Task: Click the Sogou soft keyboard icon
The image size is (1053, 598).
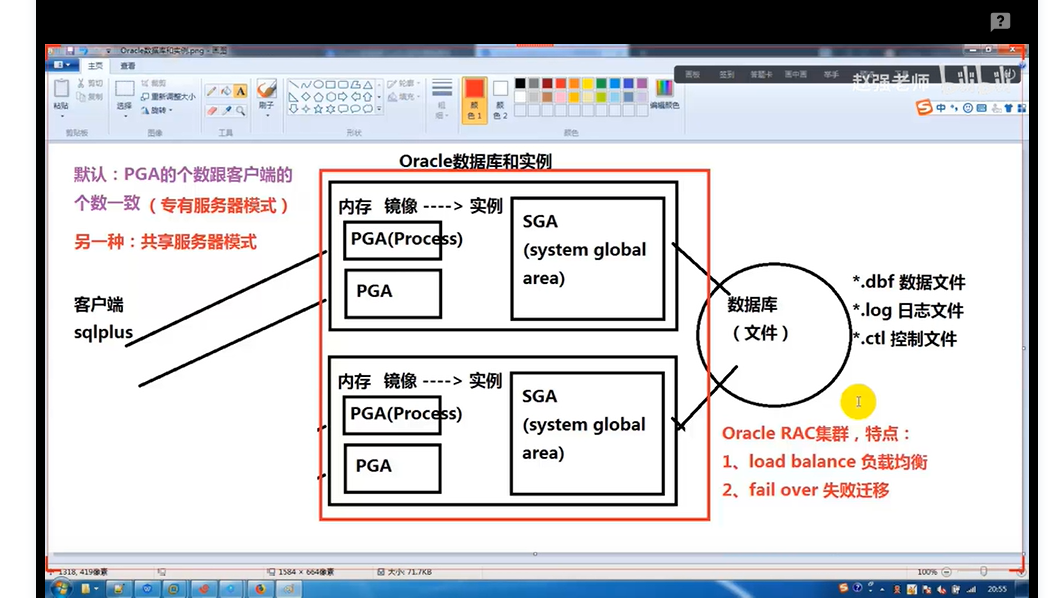Action: click(981, 108)
